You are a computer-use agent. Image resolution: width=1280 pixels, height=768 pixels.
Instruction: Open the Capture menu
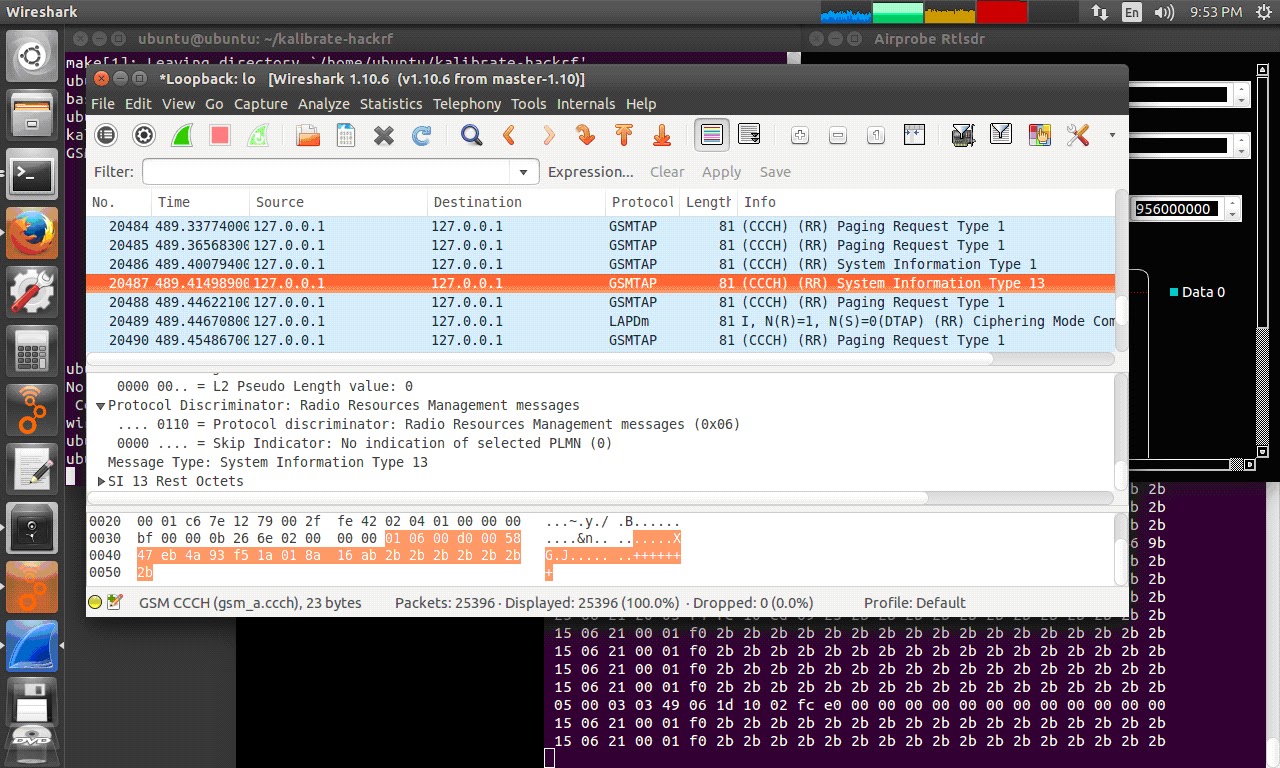[x=261, y=104]
